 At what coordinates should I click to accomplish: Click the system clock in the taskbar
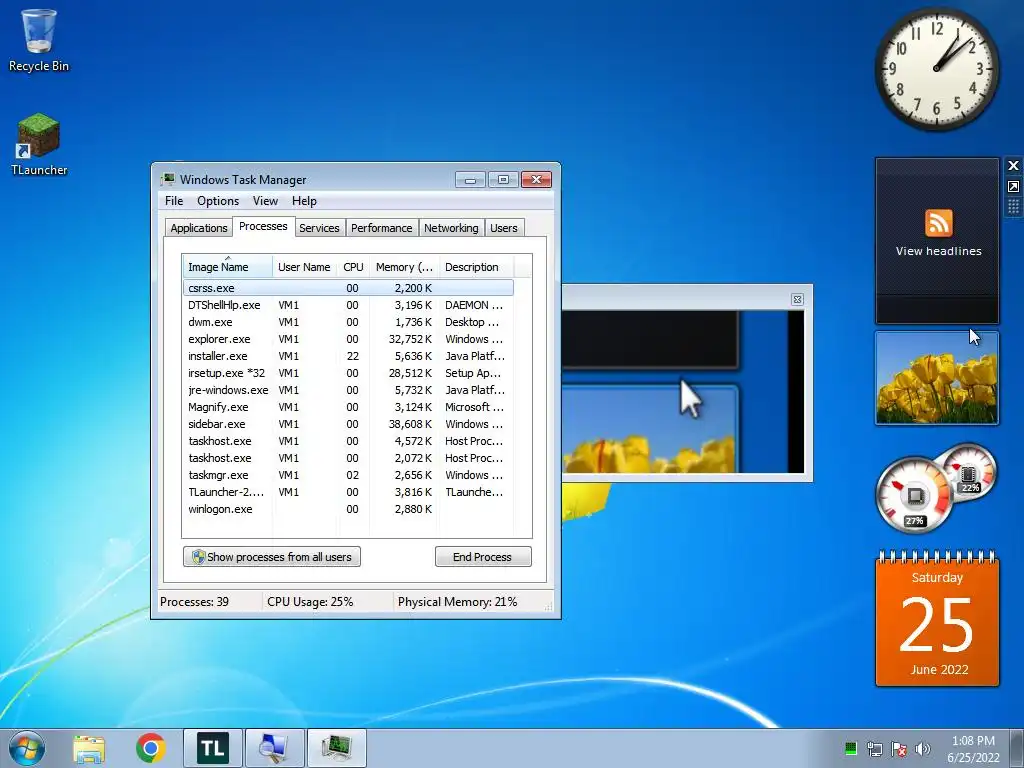(x=973, y=749)
